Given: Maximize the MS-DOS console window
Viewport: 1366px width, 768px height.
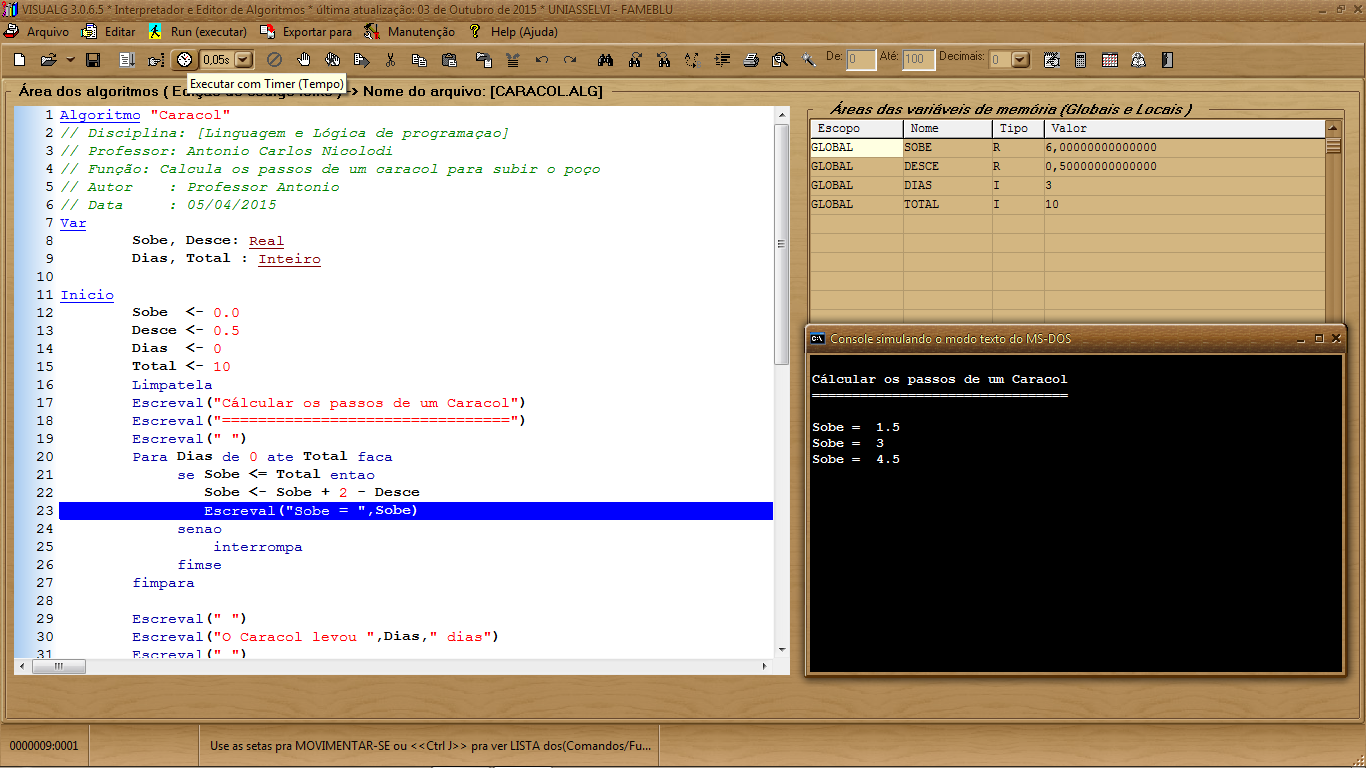Looking at the screenshot, I should 1319,339.
